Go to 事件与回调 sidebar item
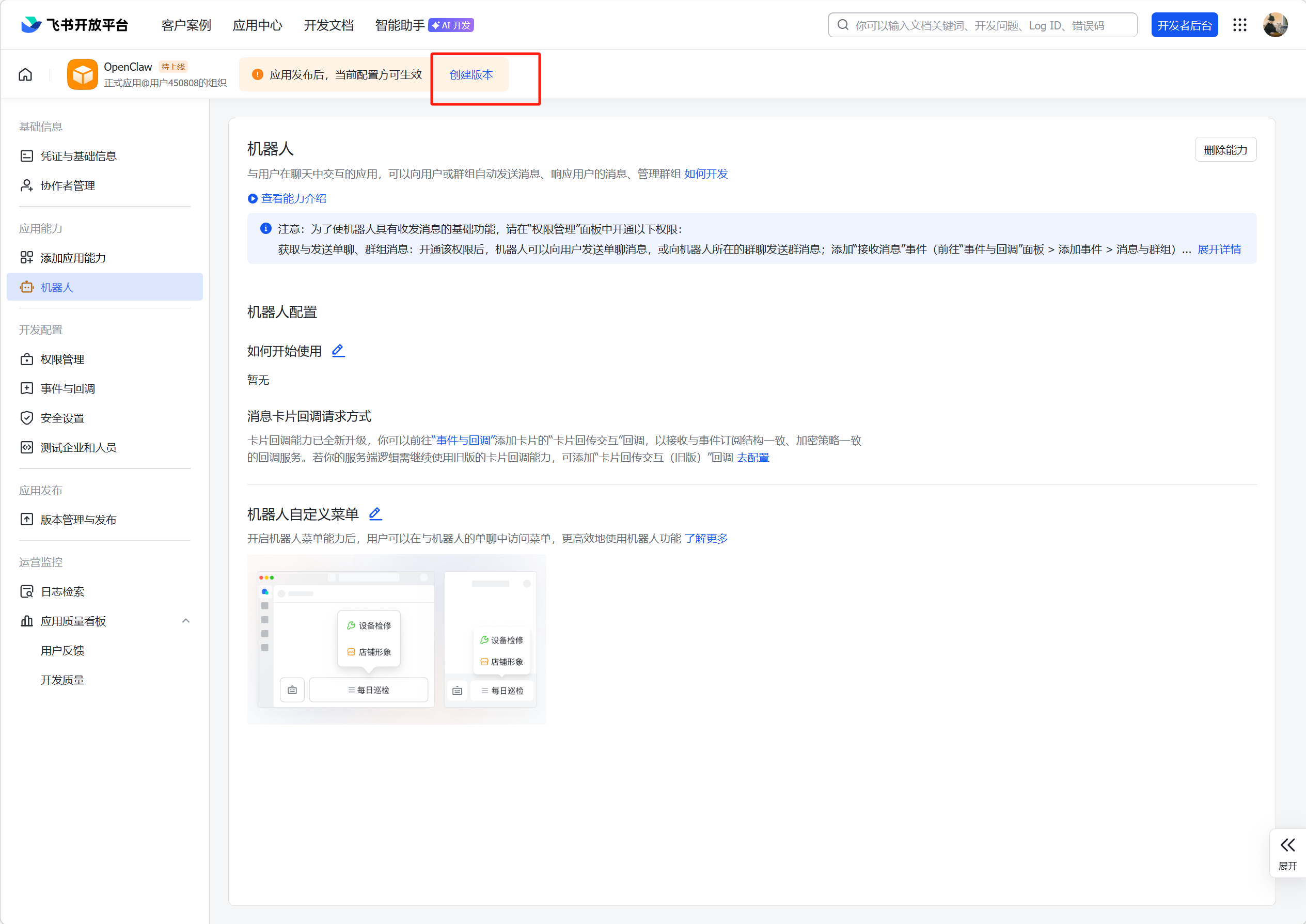This screenshot has width=1306, height=924. coord(68,388)
